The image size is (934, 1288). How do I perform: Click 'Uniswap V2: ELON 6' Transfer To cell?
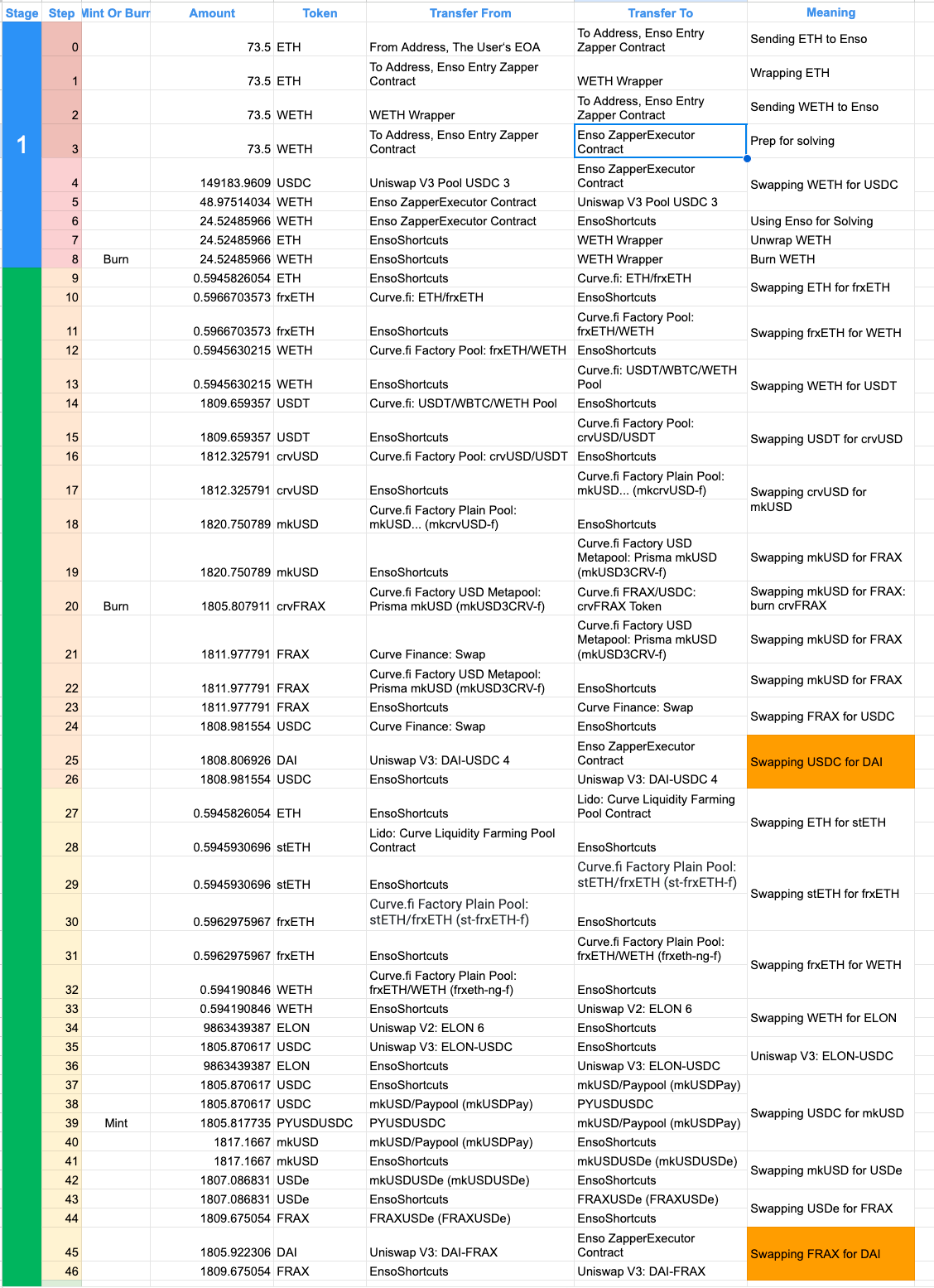pos(661,1009)
